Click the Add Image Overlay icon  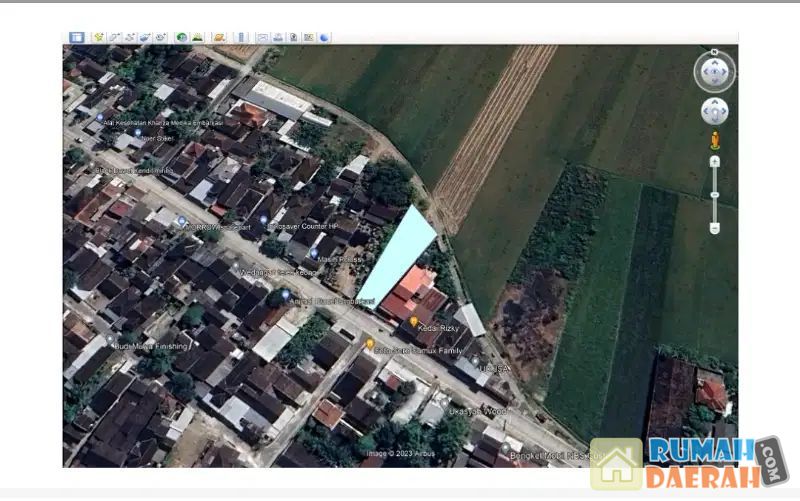click(x=146, y=37)
